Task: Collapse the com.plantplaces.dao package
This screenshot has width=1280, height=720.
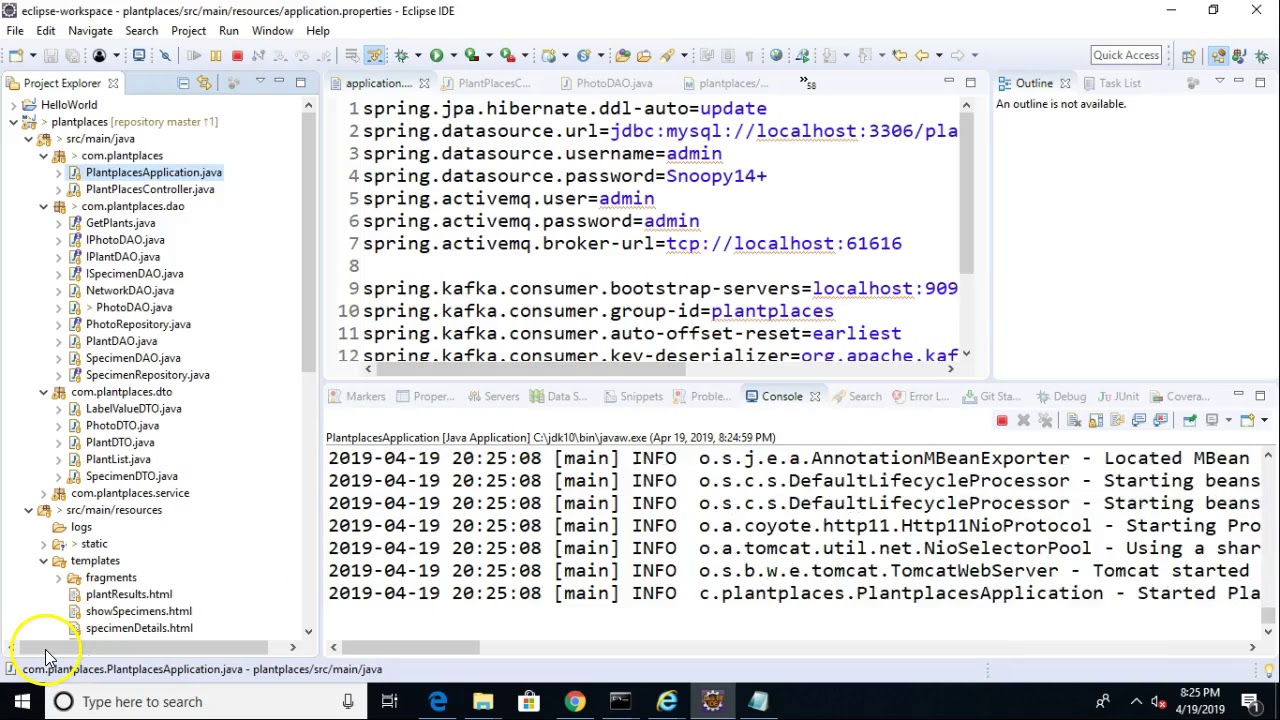Action: pyautogui.click(x=44, y=206)
